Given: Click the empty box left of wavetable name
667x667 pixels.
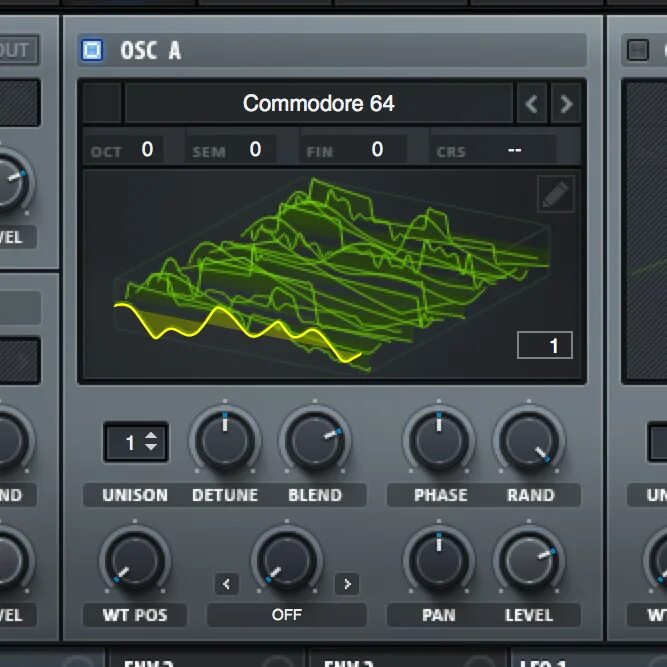Looking at the screenshot, I should pos(102,103).
